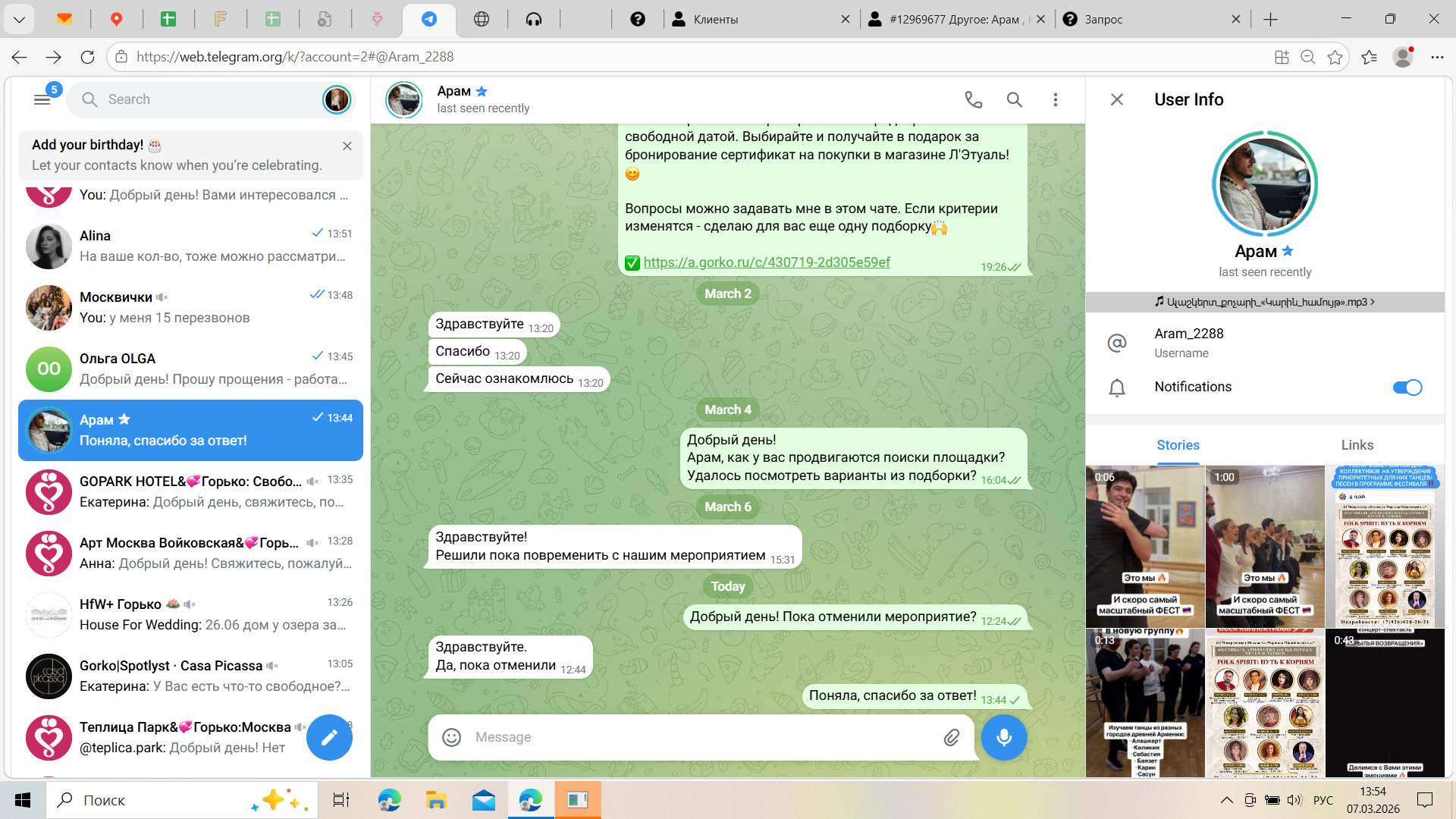The width and height of the screenshot is (1456, 819).
Task: Click the microphone voice message button
Action: point(1003,737)
